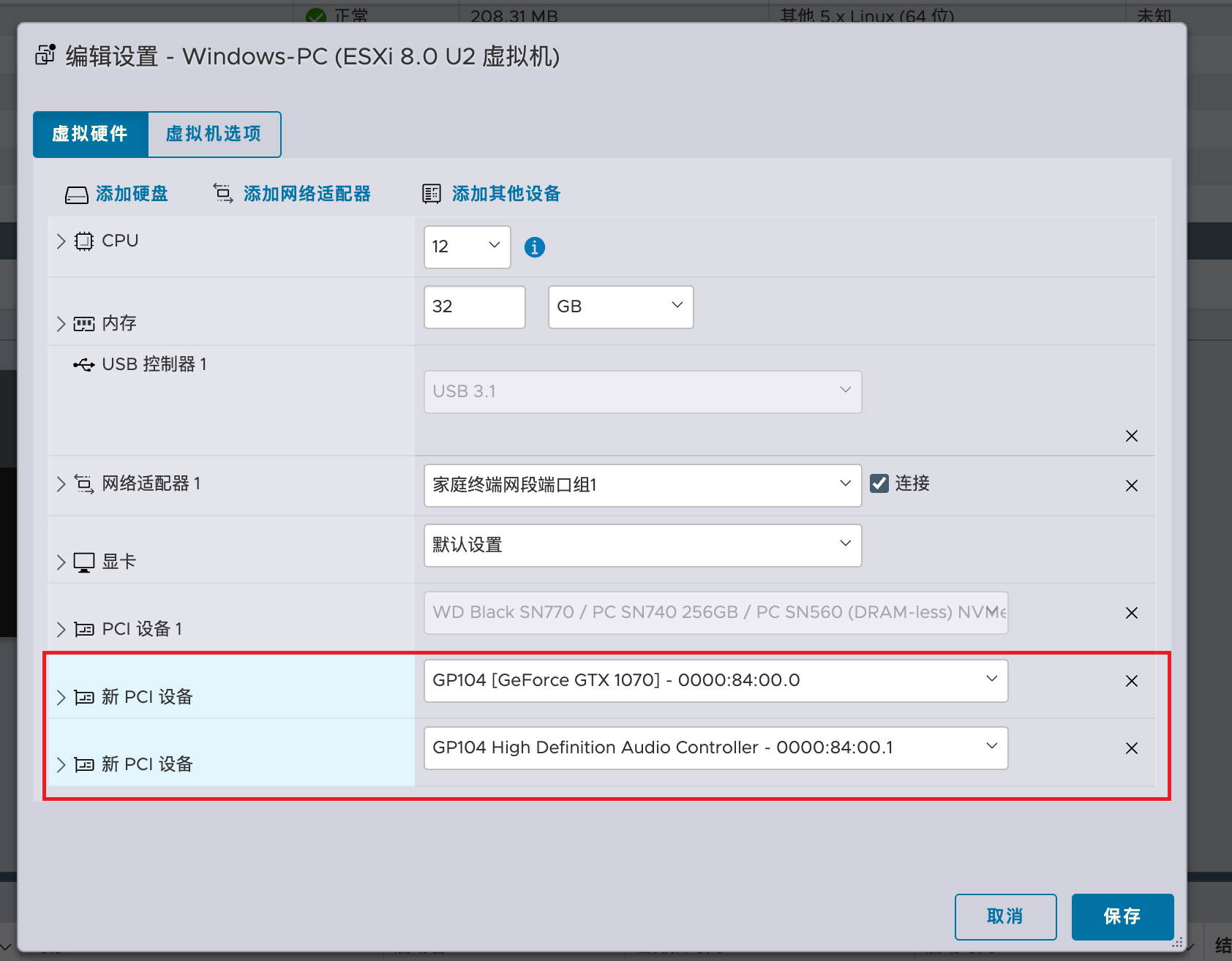Open the CPU count dropdown
Viewport: 1232px width, 961px height.
467,247
